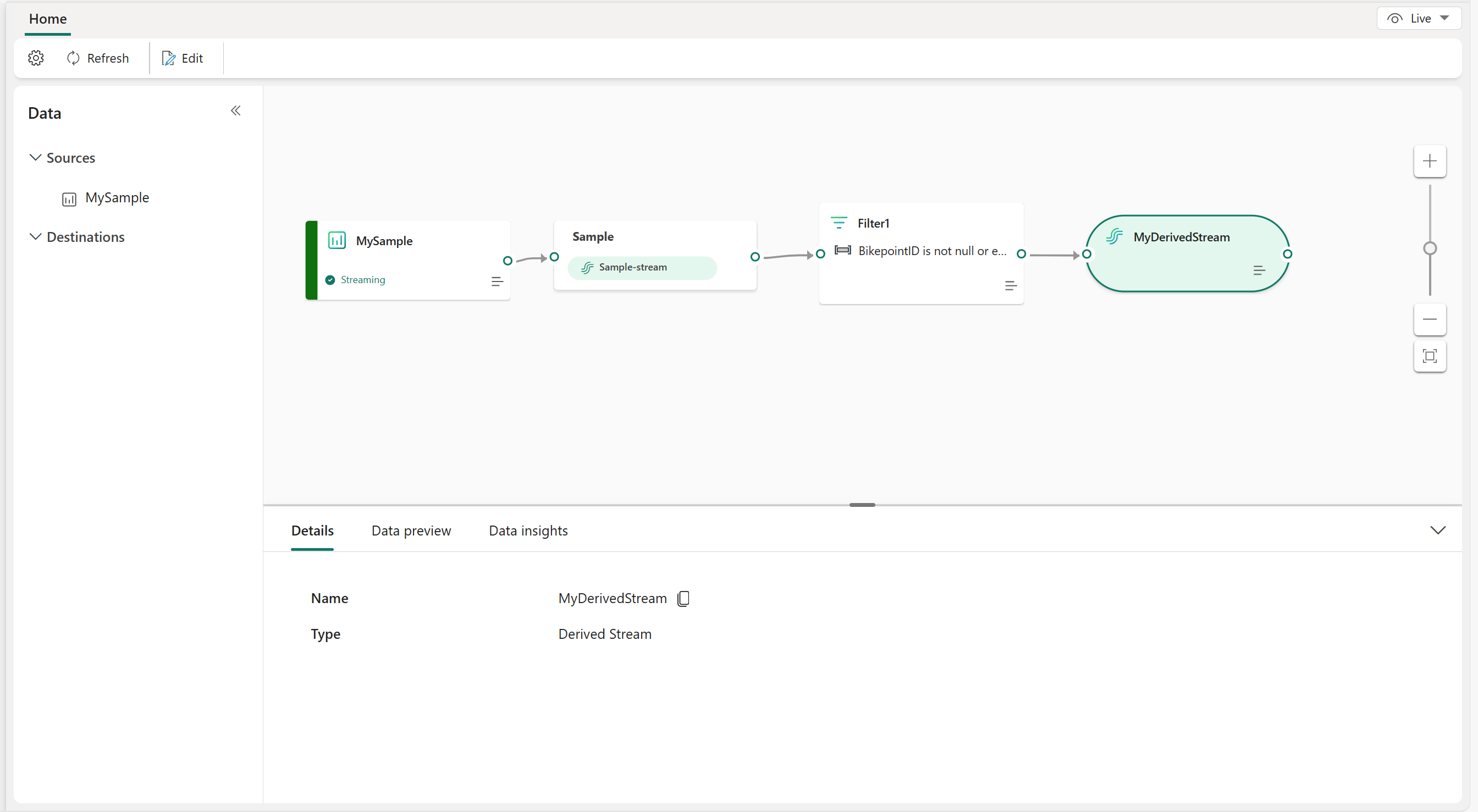Collapse the bottom details panel
1478x812 pixels.
1438,530
